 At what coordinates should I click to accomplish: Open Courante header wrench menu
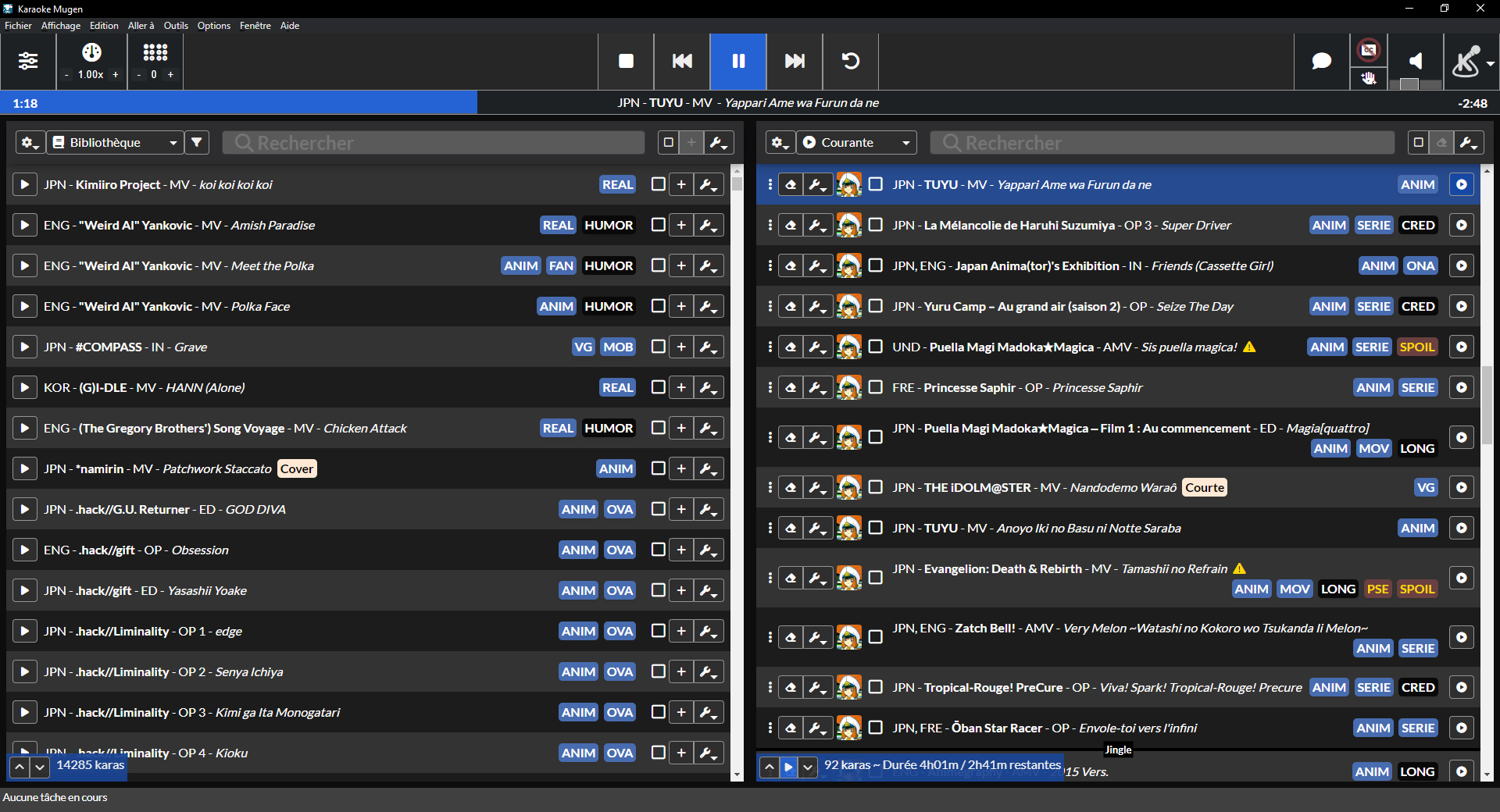click(x=1470, y=143)
